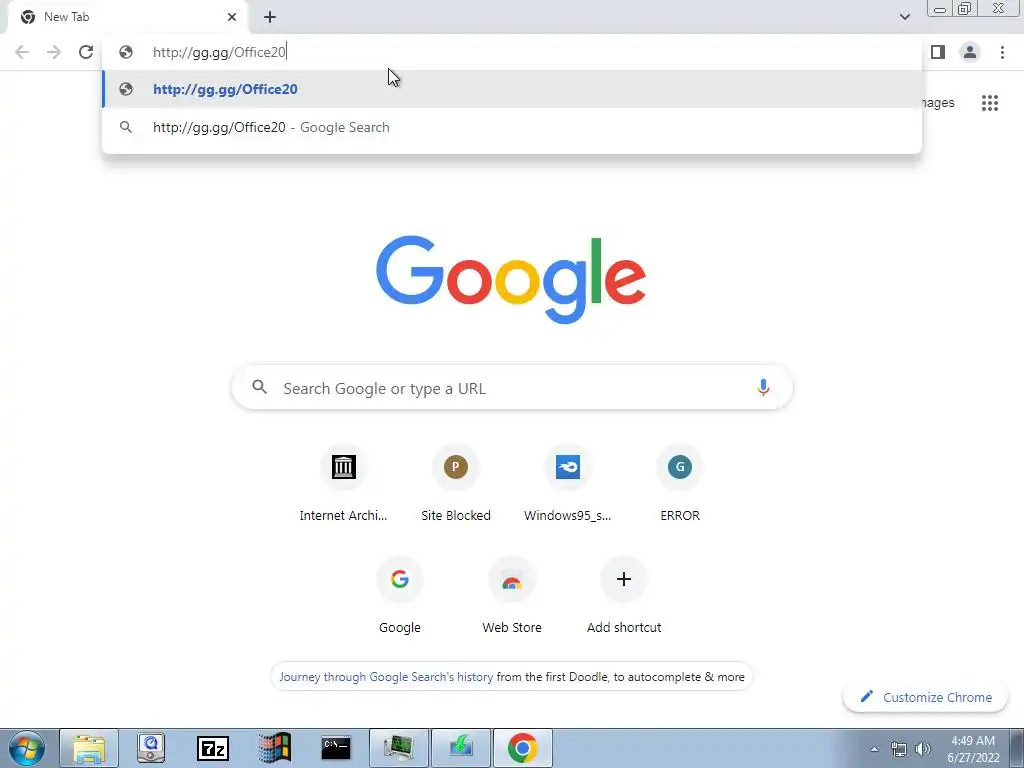Image resolution: width=1024 pixels, height=768 pixels.
Task: Open a new tab with plus button
Action: 270,17
